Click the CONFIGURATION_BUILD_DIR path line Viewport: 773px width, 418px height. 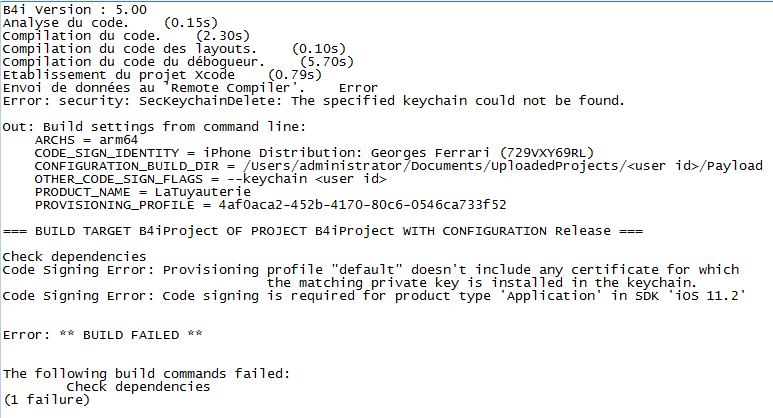[398, 165]
